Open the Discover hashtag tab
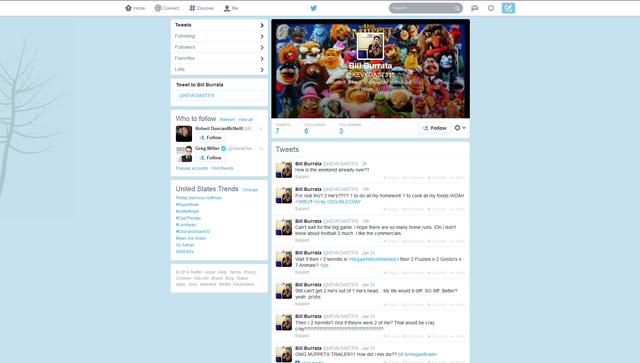640x363 pixels. pyautogui.click(x=202, y=8)
